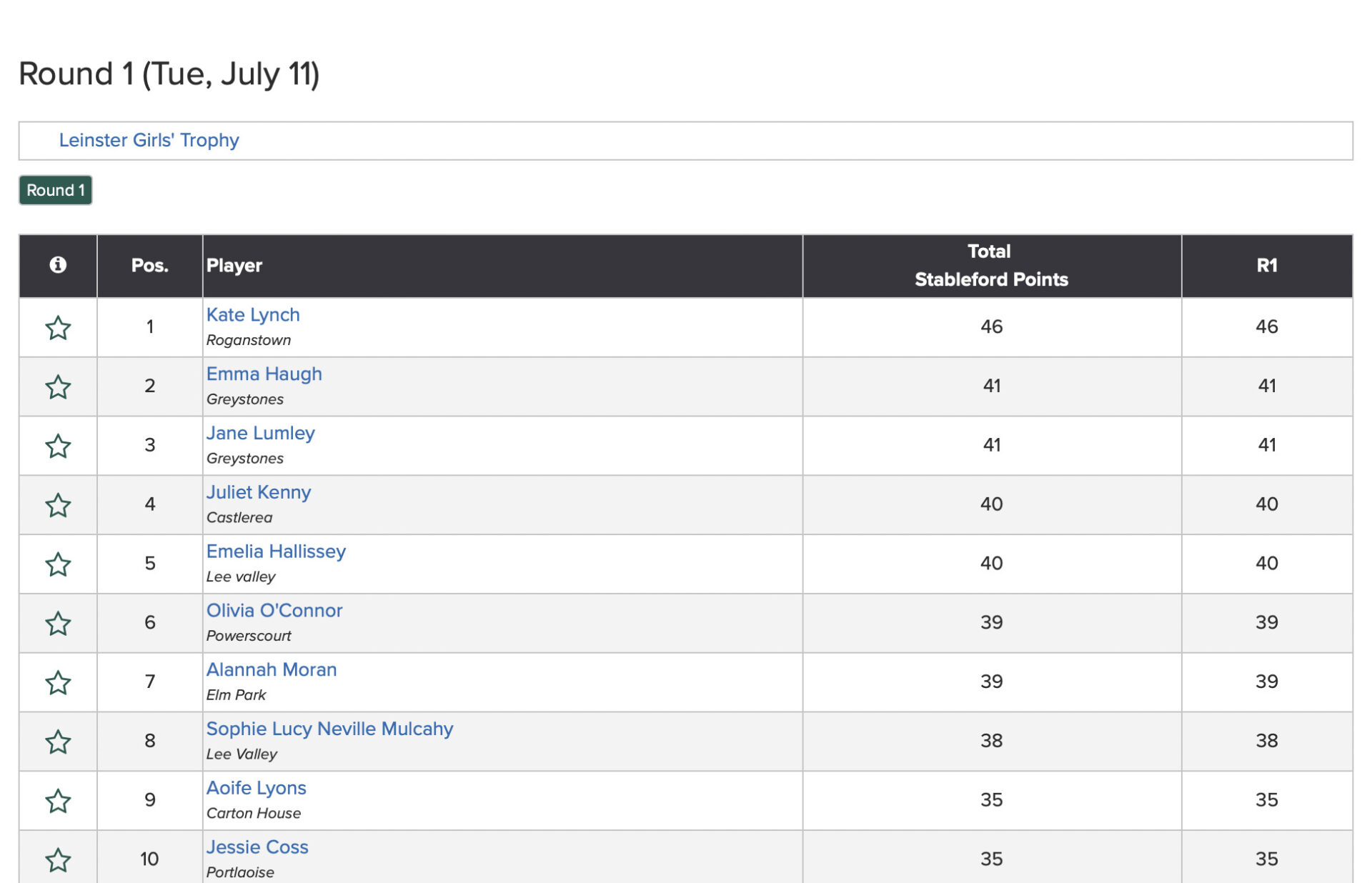Image resolution: width=1372 pixels, height=883 pixels.
Task: Toggle the star for Jane Lumley
Action: tap(58, 447)
